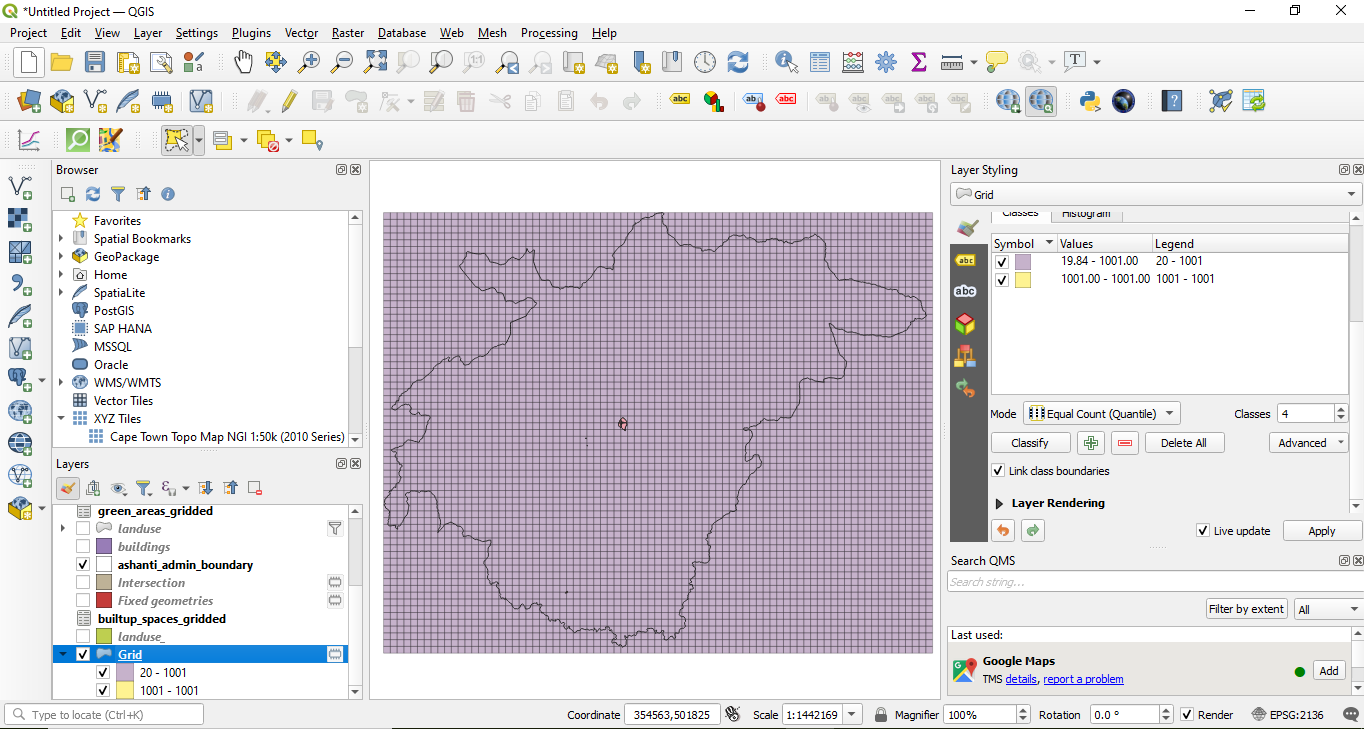The image size is (1364, 729).
Task: Click the Delete All button
Action: coord(1184,443)
